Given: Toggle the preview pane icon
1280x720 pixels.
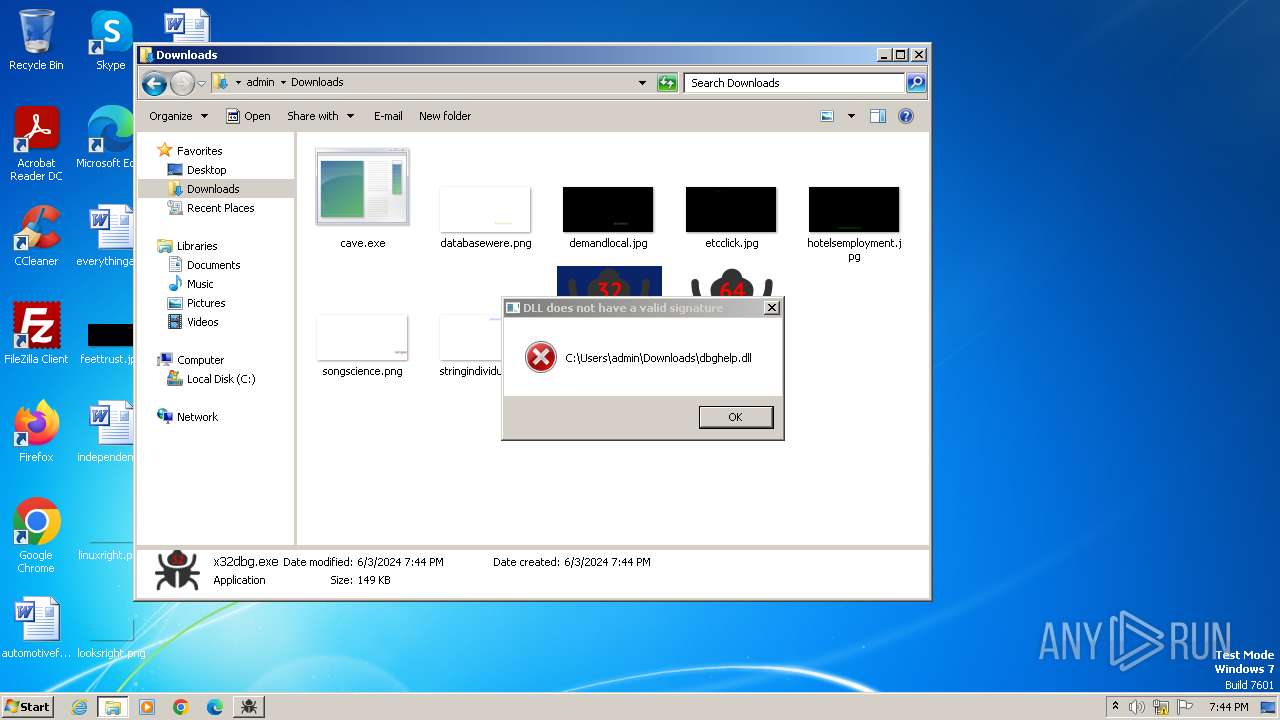Looking at the screenshot, I should click(x=877, y=116).
